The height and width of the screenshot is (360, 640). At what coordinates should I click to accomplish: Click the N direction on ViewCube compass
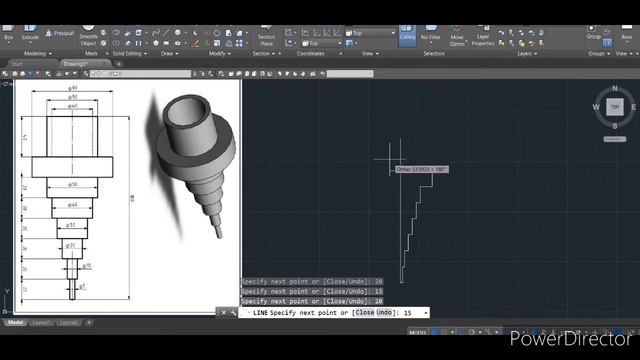[x=615, y=89]
